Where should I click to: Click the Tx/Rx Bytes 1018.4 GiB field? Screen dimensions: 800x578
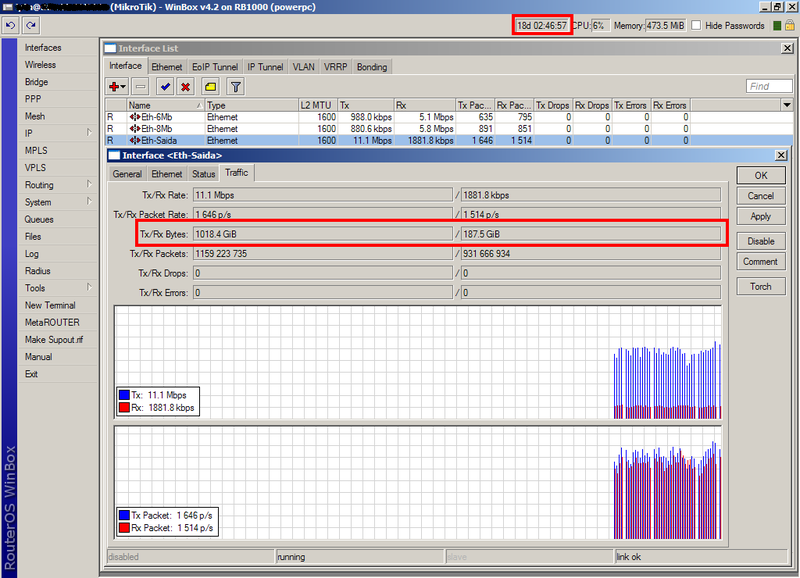(322, 234)
